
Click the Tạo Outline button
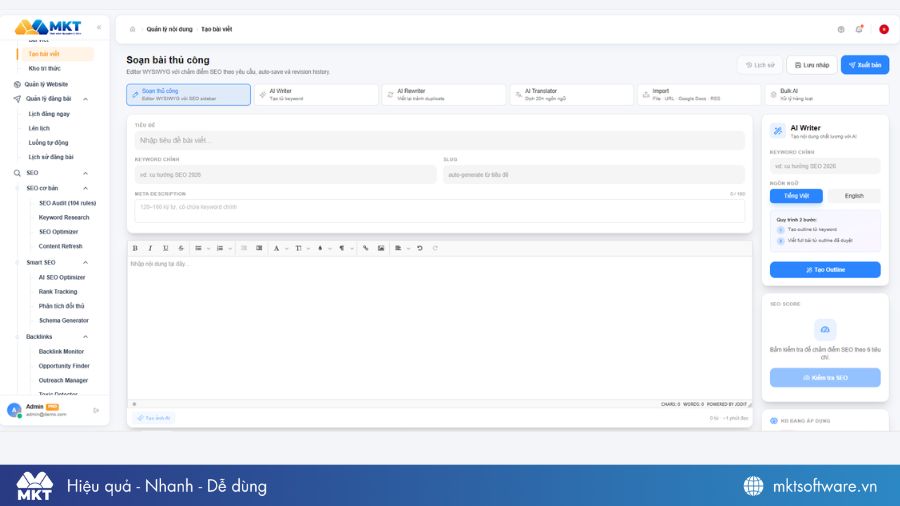(x=825, y=270)
